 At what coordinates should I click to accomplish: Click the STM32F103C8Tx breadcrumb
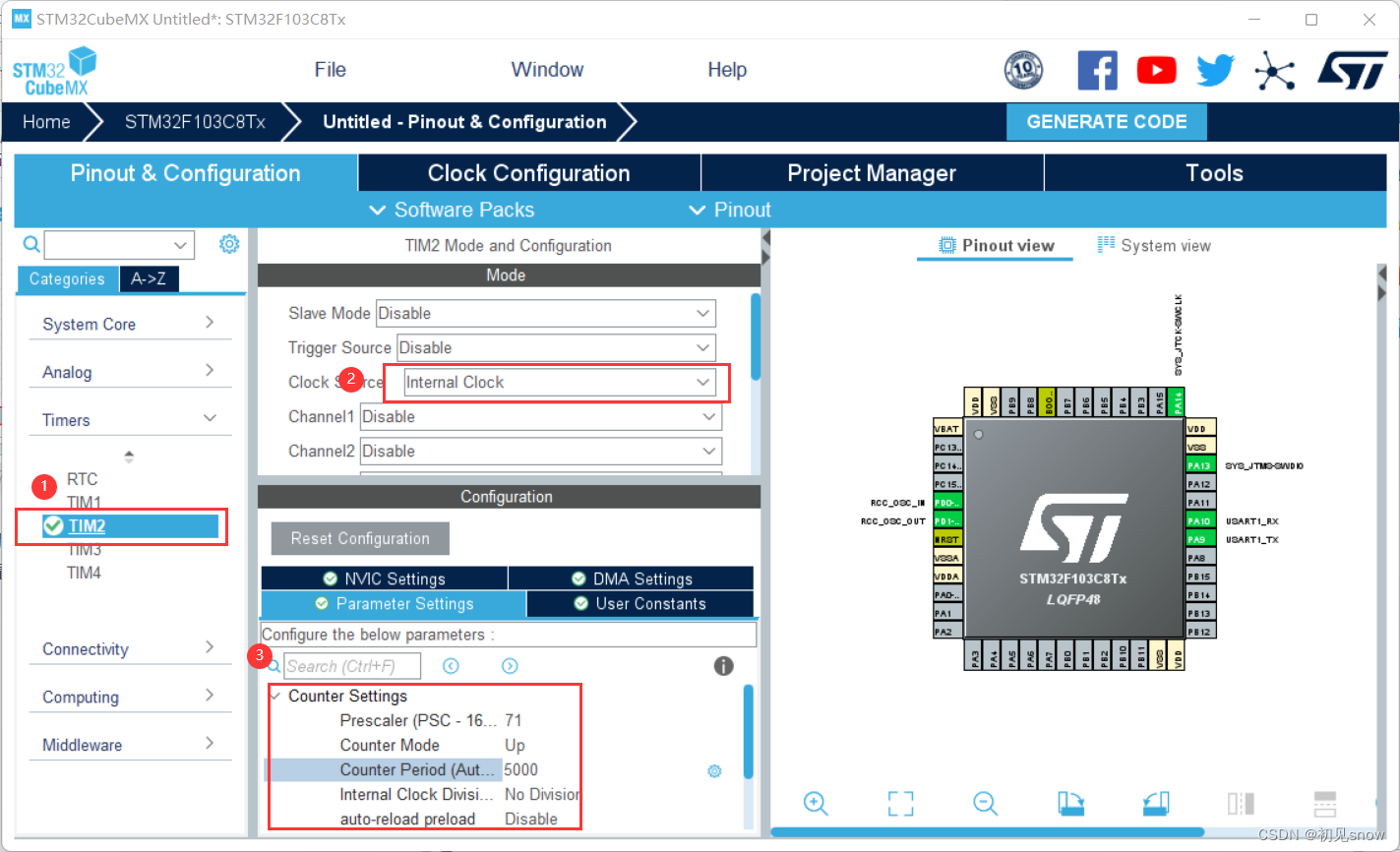pos(195,122)
